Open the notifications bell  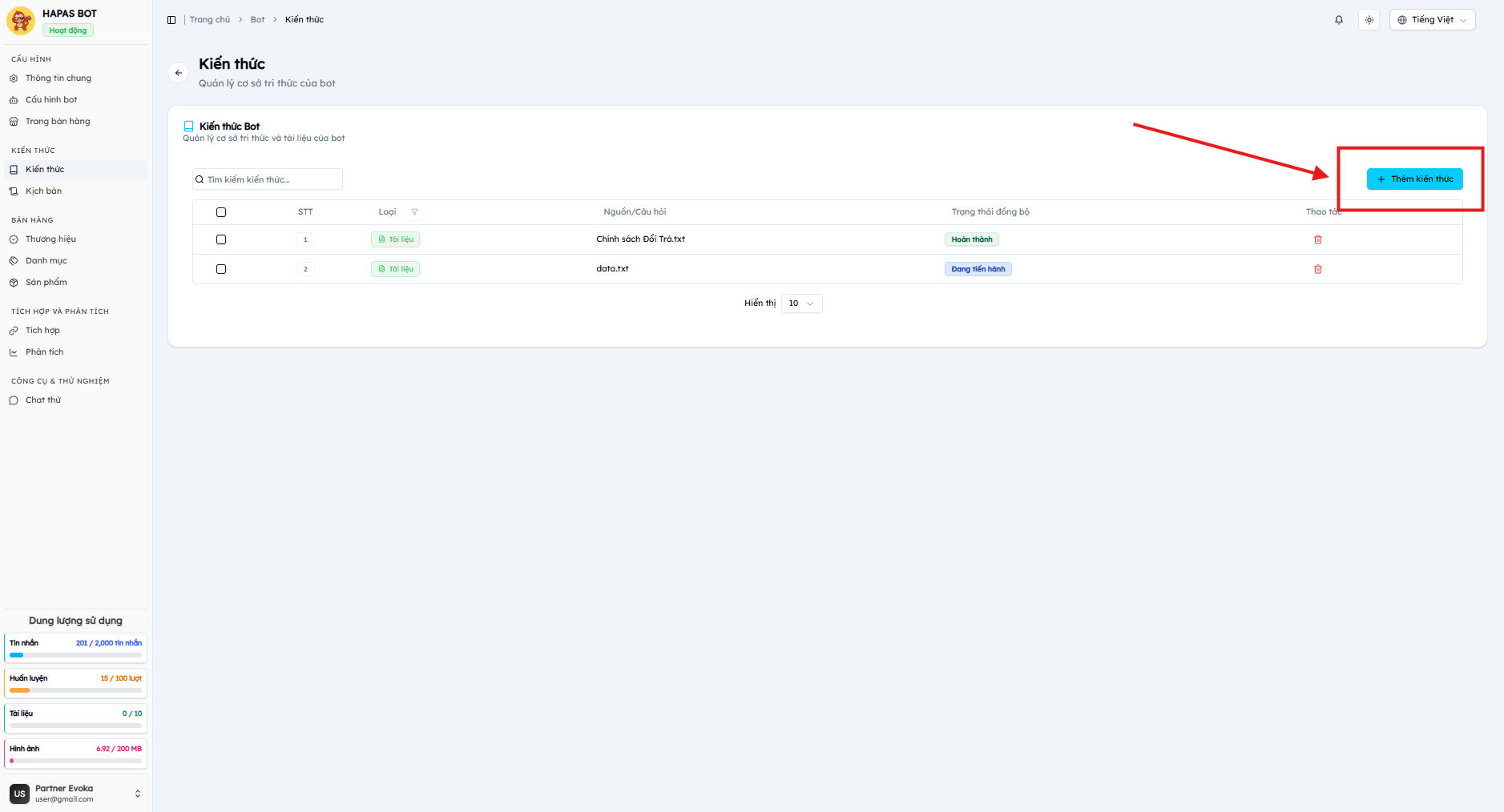pos(1339,20)
